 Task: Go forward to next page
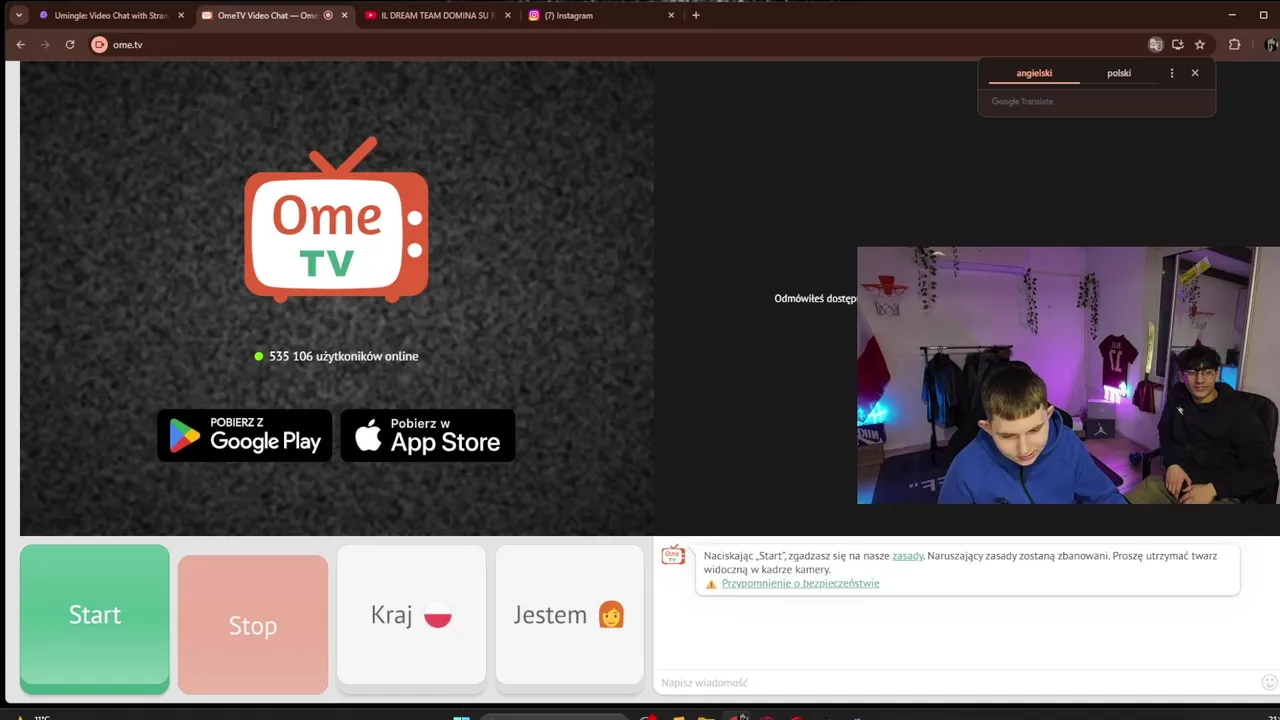point(45,44)
